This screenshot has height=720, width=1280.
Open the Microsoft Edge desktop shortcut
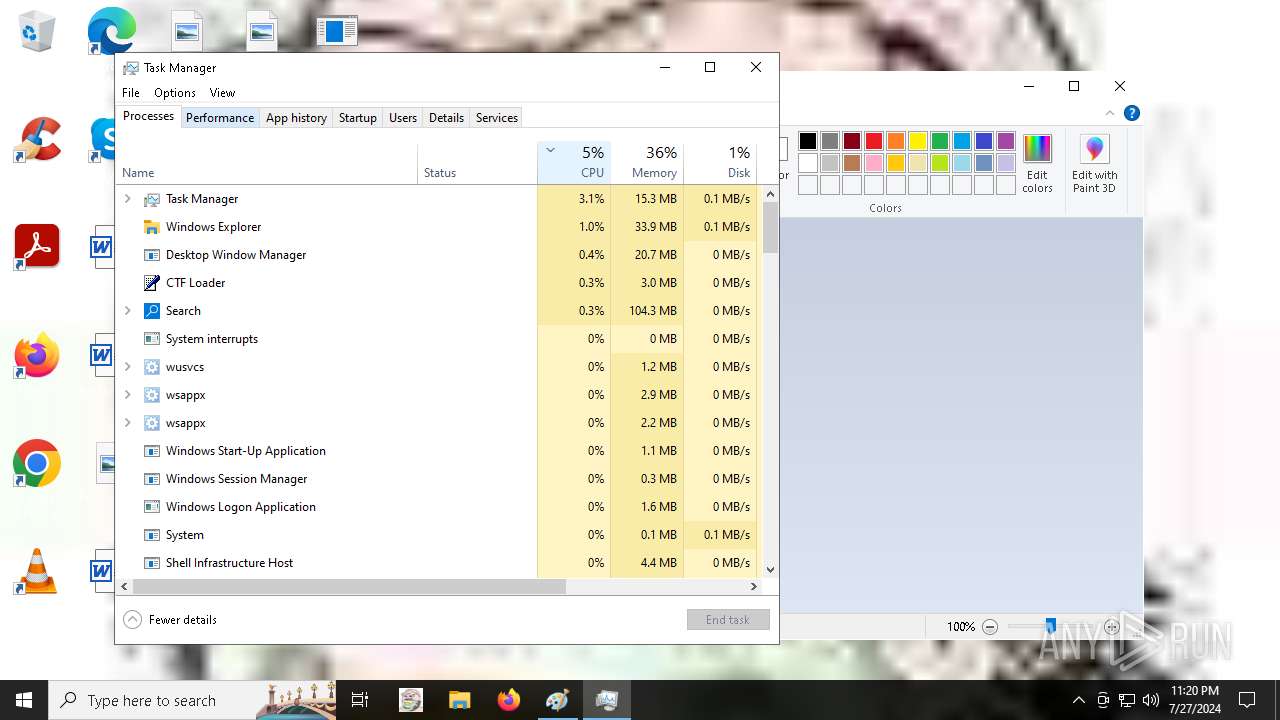(x=111, y=31)
